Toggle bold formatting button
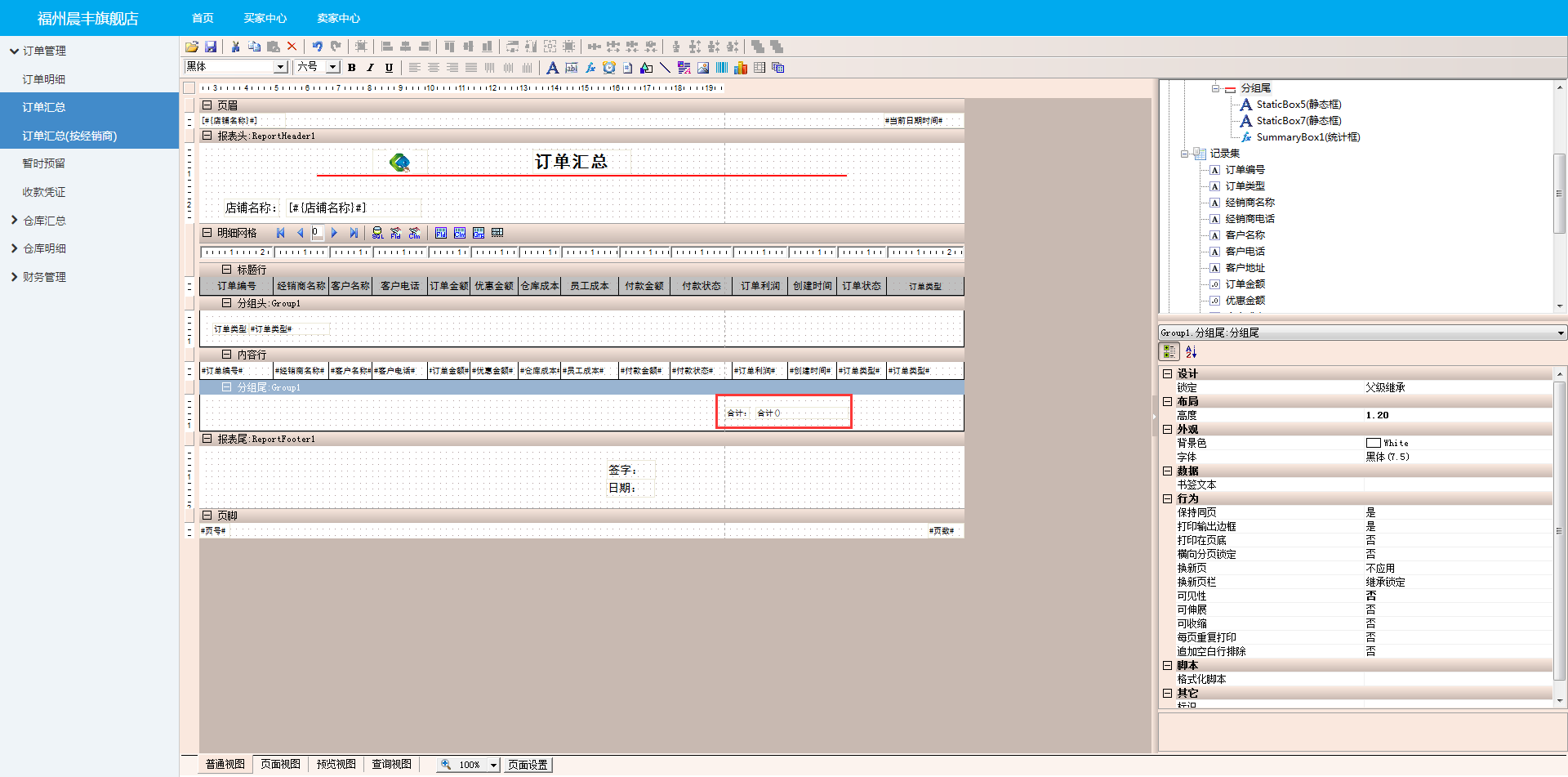 352,68
